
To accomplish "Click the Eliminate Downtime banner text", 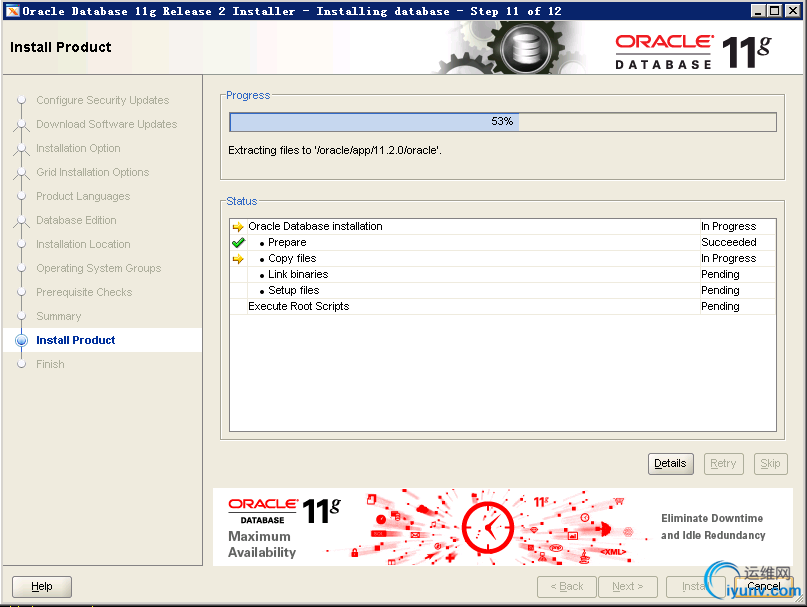I will point(713,527).
